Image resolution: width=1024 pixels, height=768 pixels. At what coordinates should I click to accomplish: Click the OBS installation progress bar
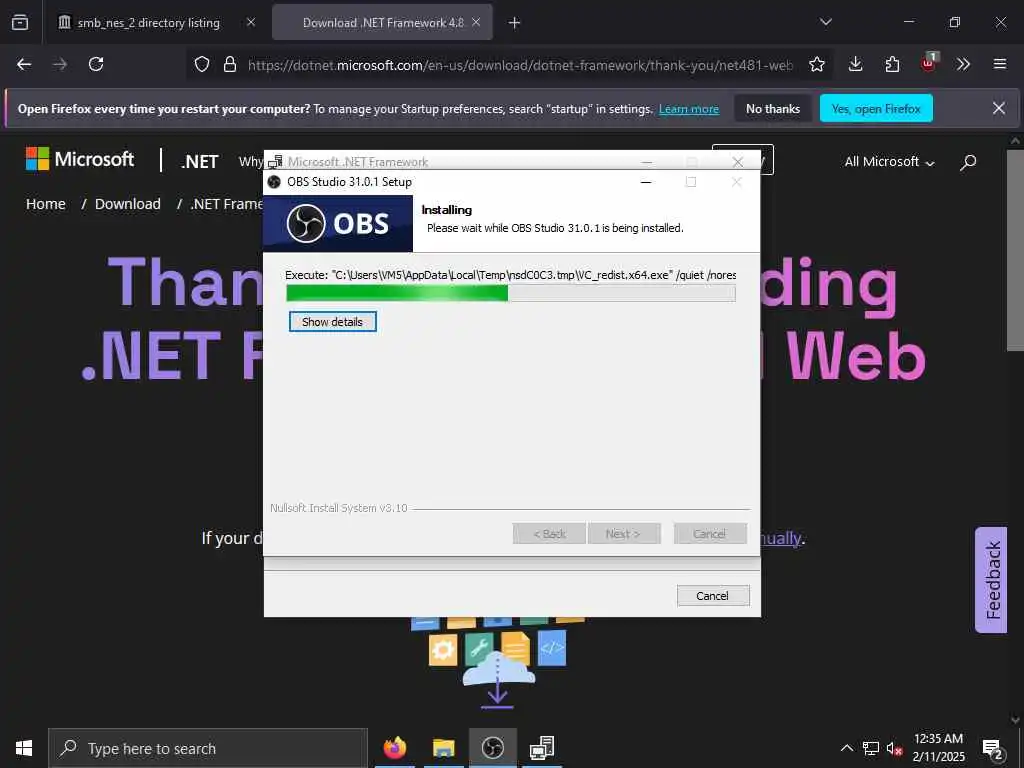point(511,293)
